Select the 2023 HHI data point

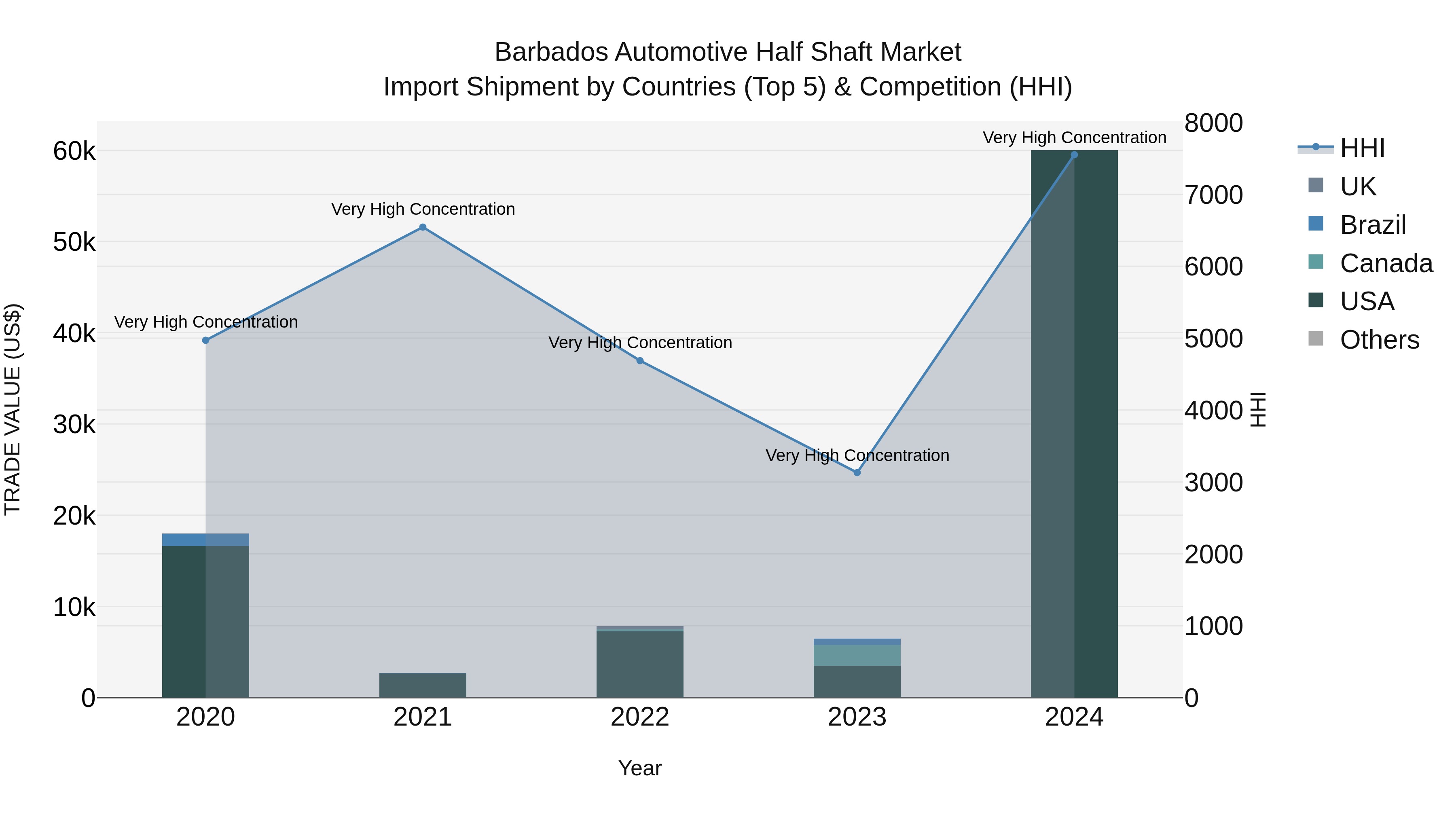click(x=857, y=472)
